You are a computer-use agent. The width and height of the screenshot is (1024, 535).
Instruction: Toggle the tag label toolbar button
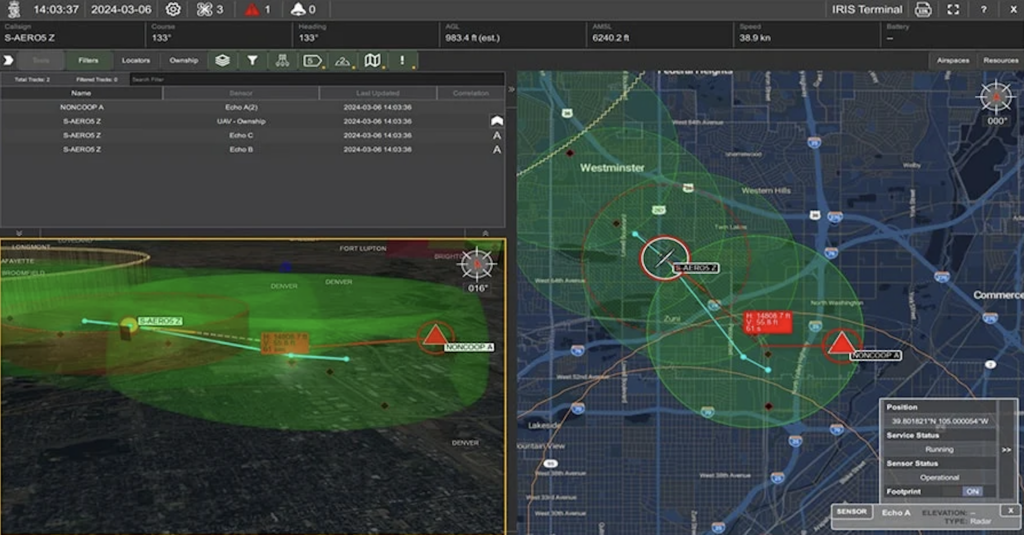point(313,61)
